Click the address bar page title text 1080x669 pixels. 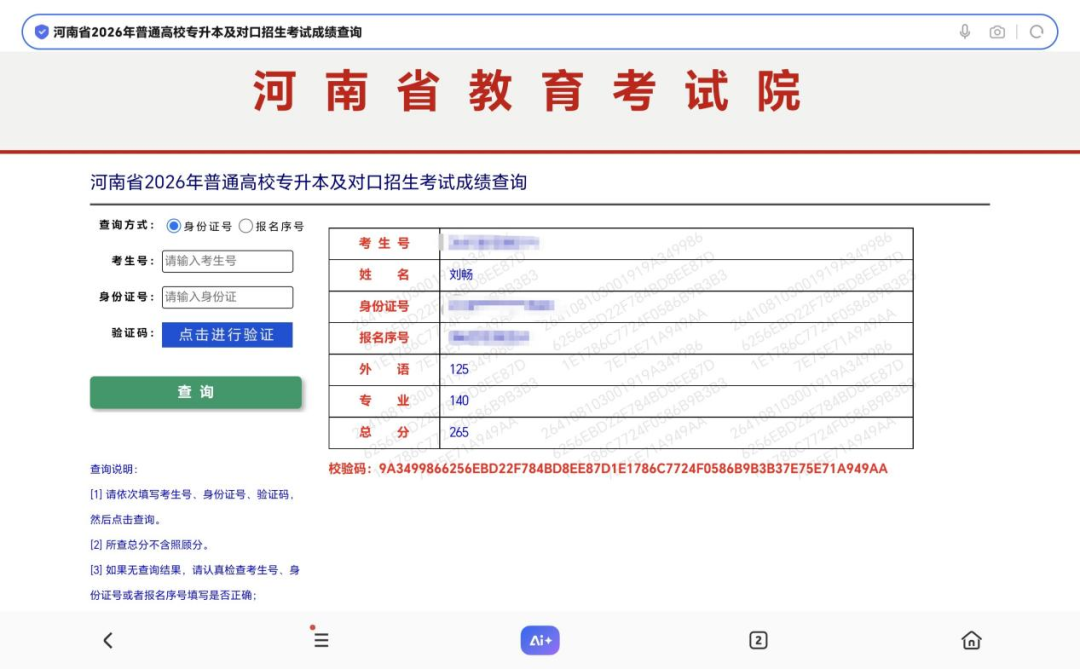click(208, 32)
